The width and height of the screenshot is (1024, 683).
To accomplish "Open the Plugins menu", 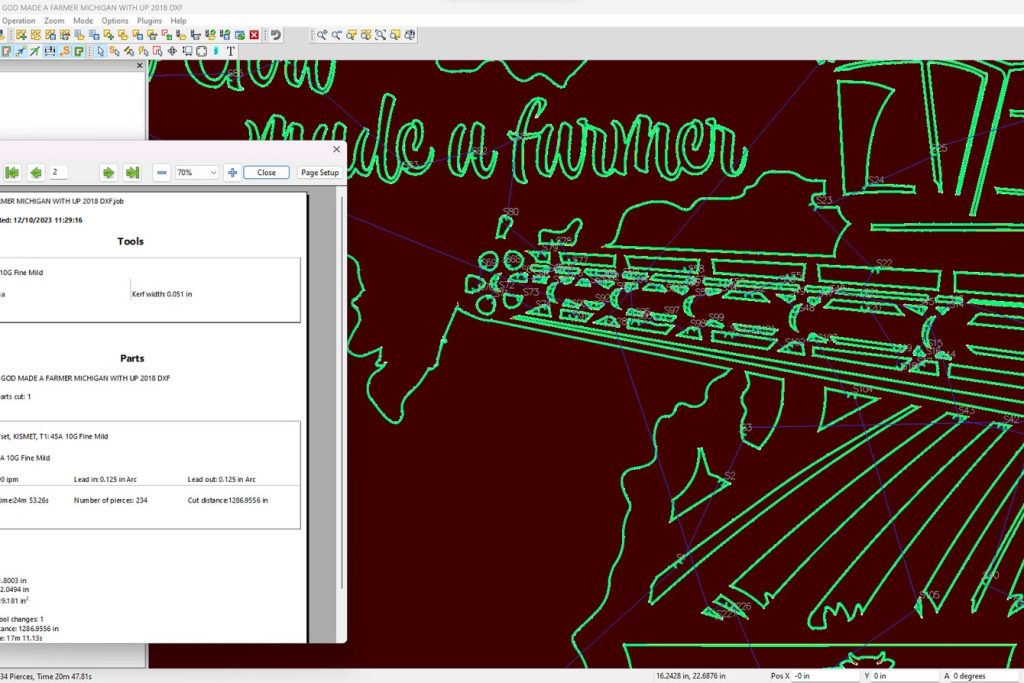I will click(x=149, y=20).
